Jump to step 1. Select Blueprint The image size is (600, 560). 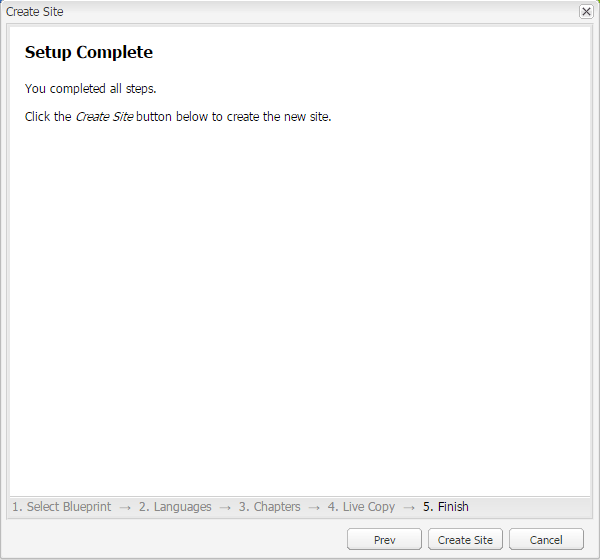pyautogui.click(x=62, y=507)
